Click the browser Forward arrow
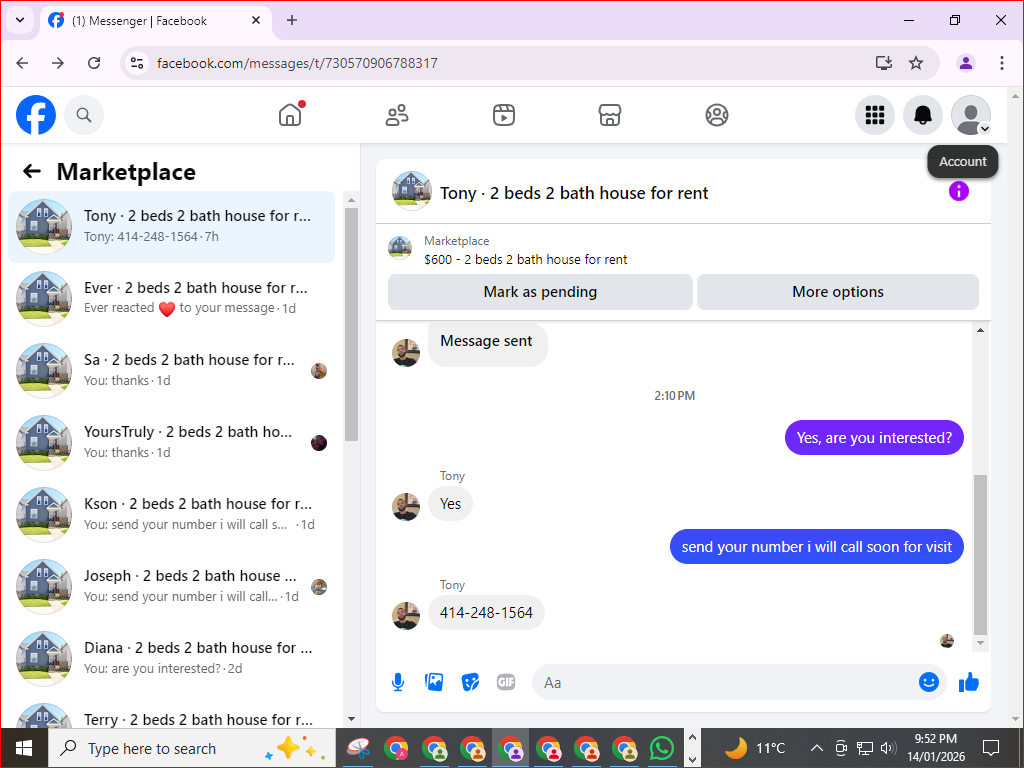Image resolution: width=1024 pixels, height=768 pixels. point(58,63)
